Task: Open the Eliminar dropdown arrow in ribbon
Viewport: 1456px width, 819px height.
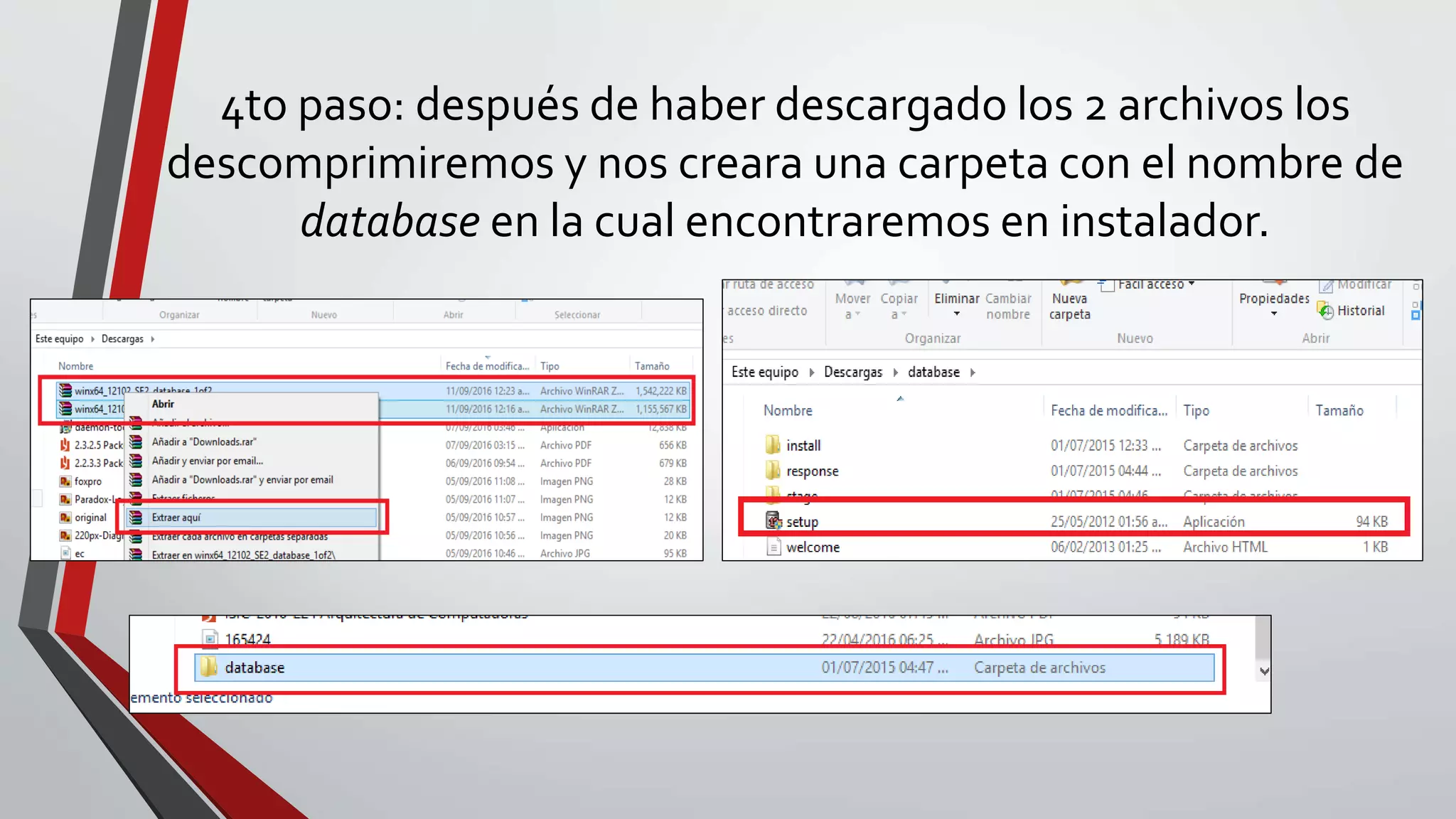Action: (x=957, y=314)
